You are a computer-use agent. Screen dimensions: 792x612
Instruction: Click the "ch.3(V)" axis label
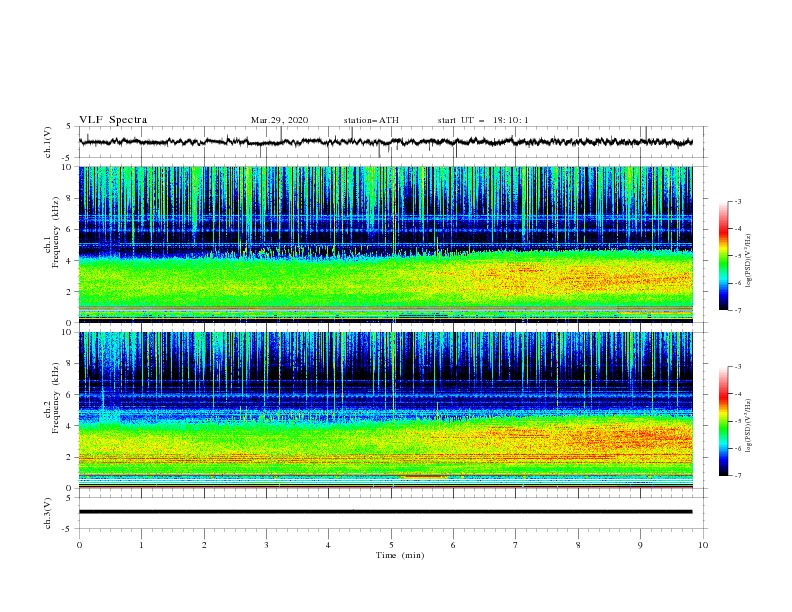48,513
